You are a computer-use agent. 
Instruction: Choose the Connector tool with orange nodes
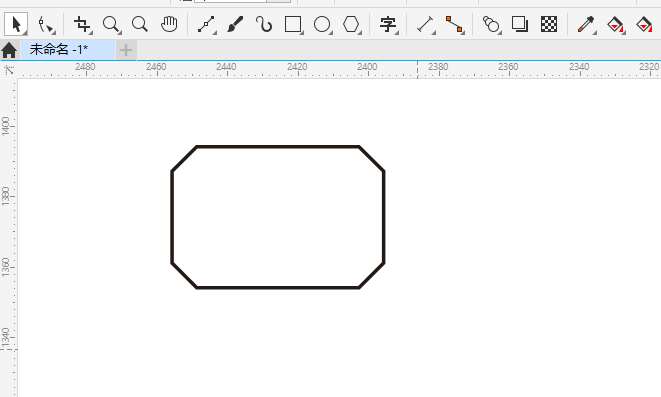click(x=454, y=24)
